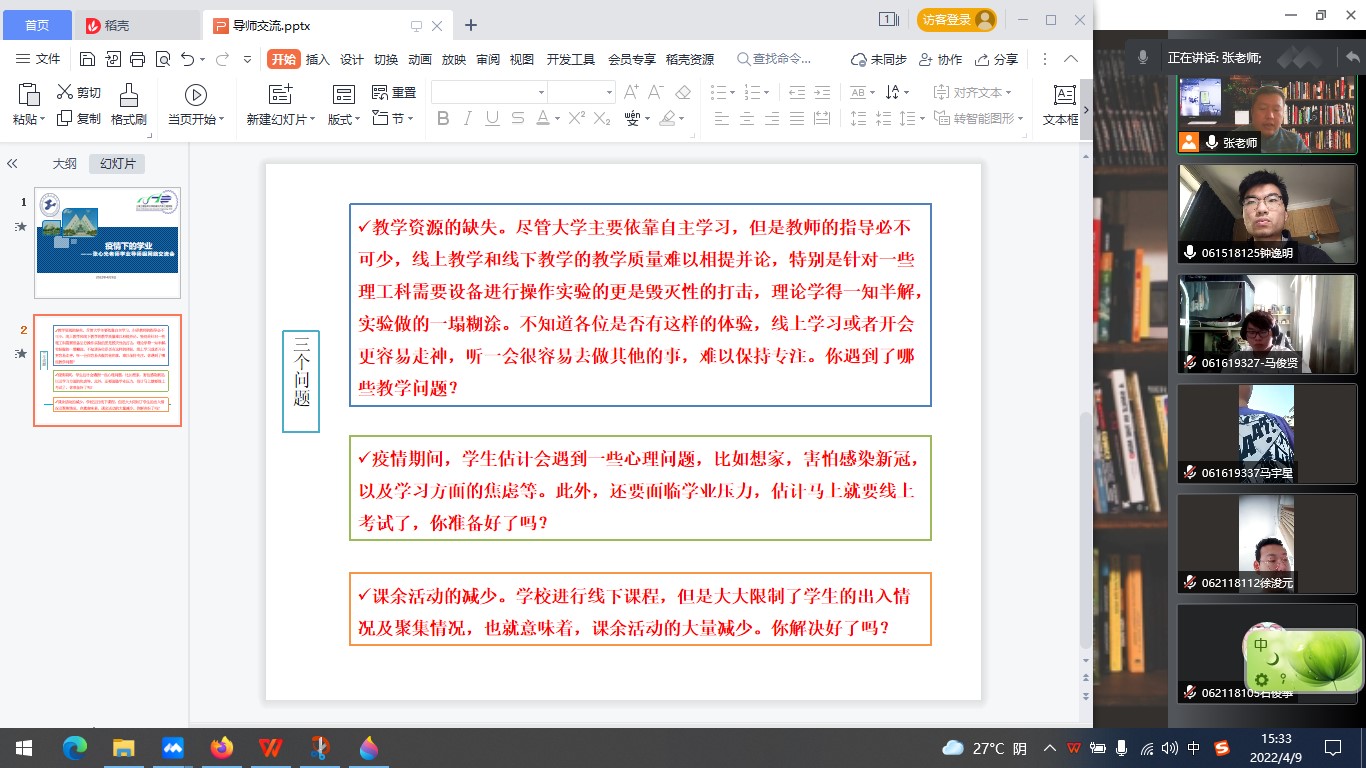Click the Save icon in quick access toolbar
The width and height of the screenshot is (1366, 768).
[88, 59]
